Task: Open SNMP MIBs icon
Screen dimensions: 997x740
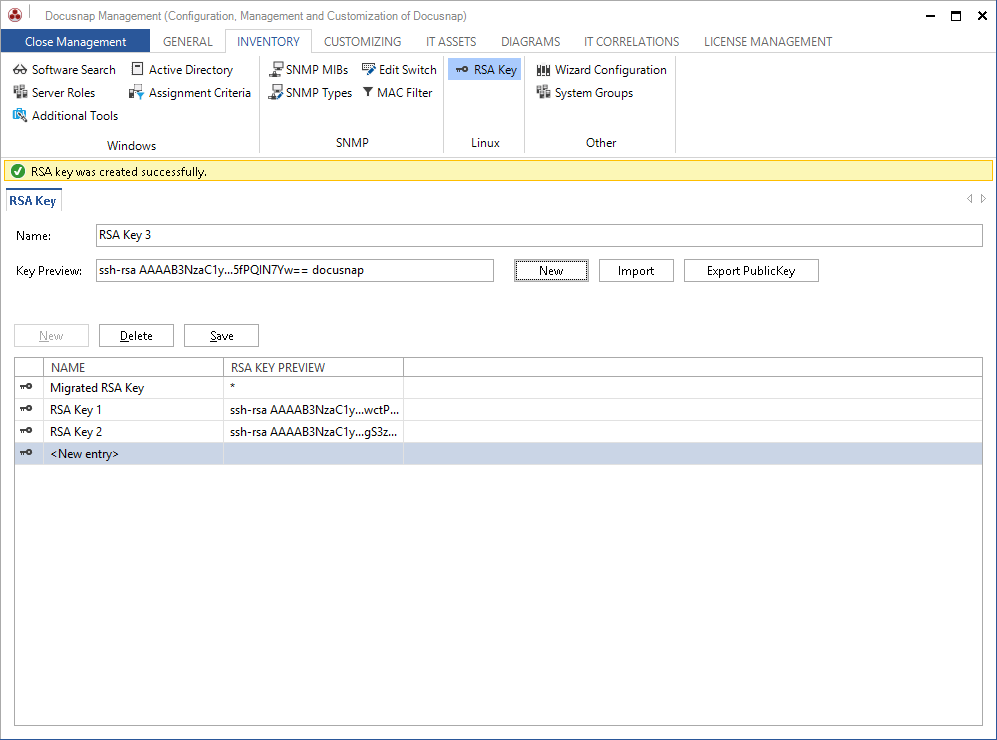Action: (276, 69)
